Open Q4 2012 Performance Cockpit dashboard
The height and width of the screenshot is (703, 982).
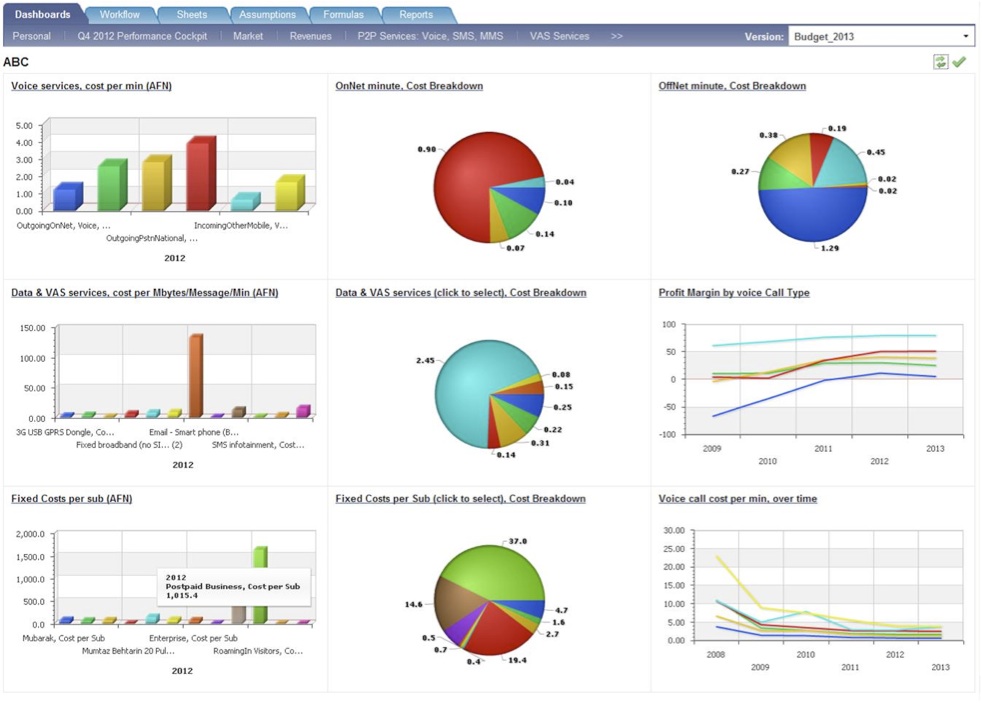pyautogui.click(x=142, y=35)
